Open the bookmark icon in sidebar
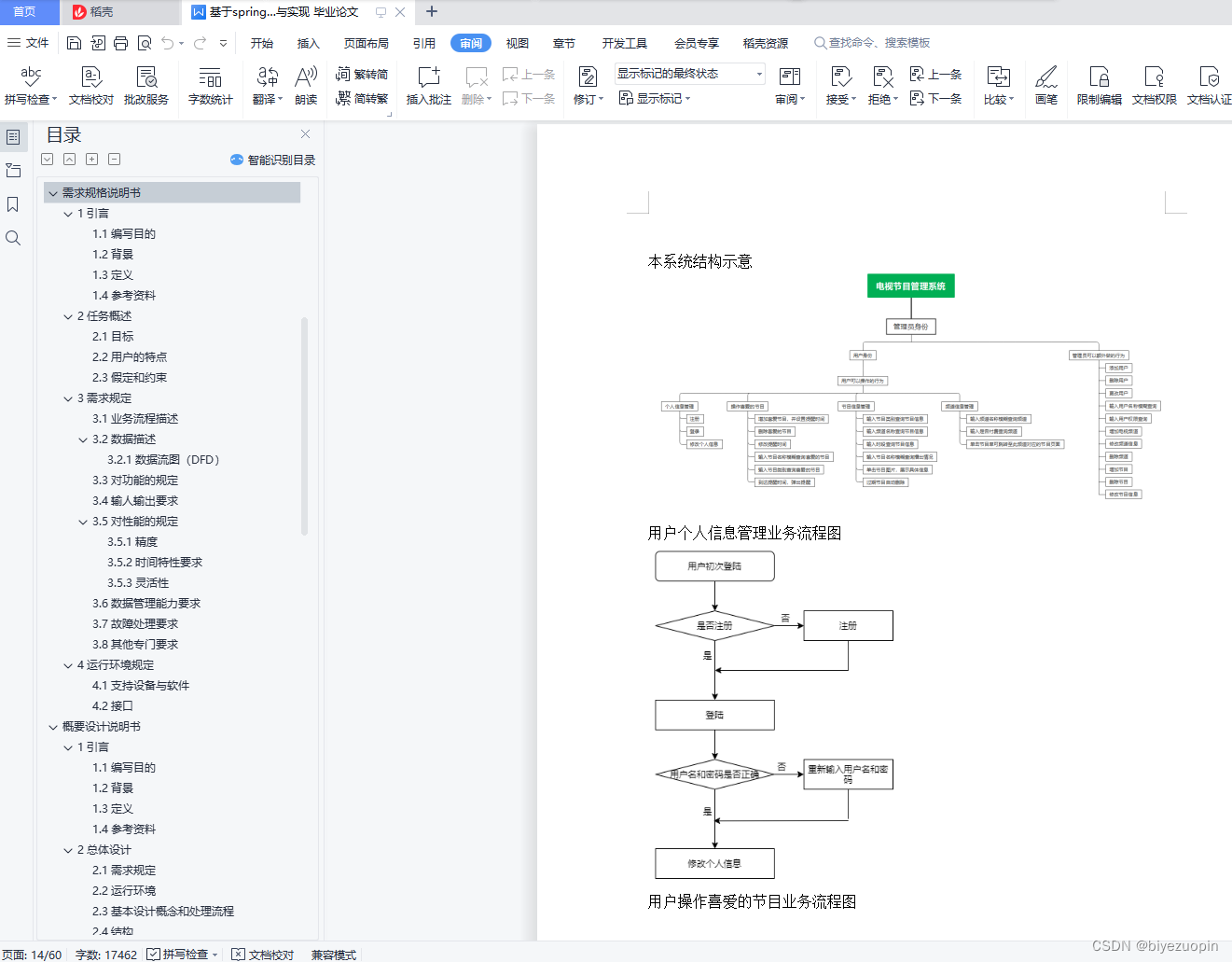The width and height of the screenshot is (1232, 962). [13, 204]
